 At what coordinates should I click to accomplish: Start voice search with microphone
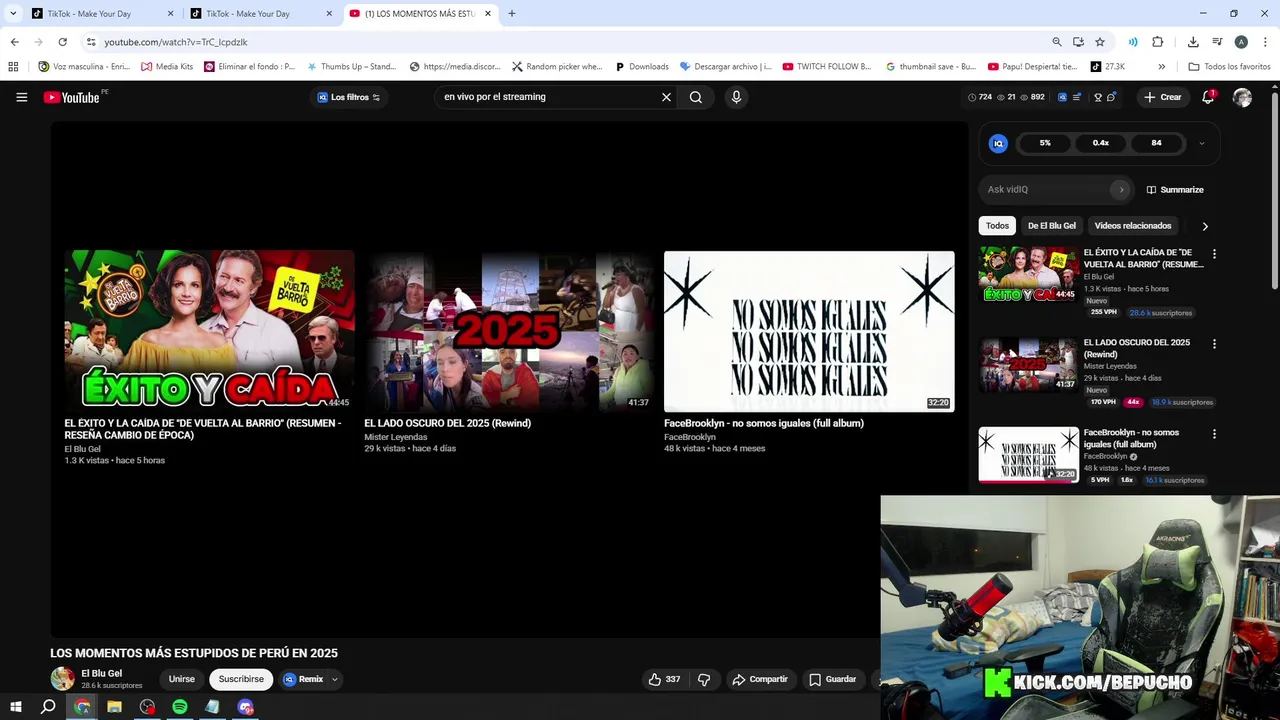[x=736, y=97]
